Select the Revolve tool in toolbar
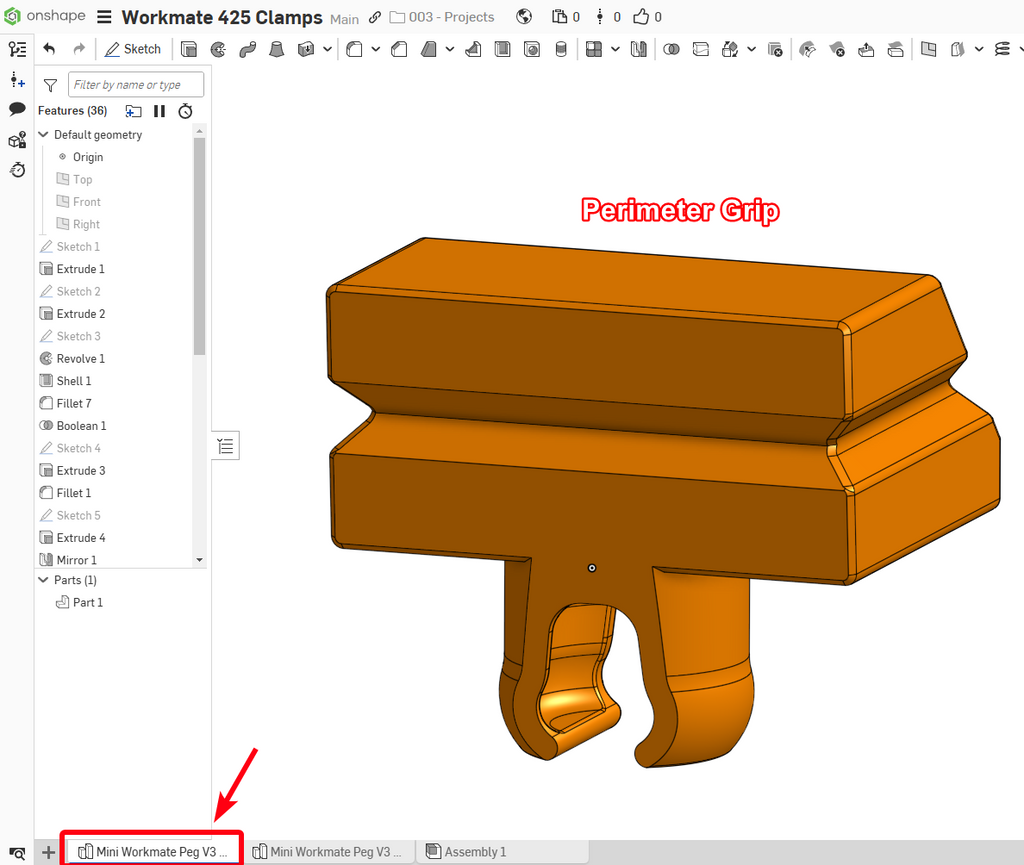Viewport: 1024px width, 865px height. click(218, 50)
